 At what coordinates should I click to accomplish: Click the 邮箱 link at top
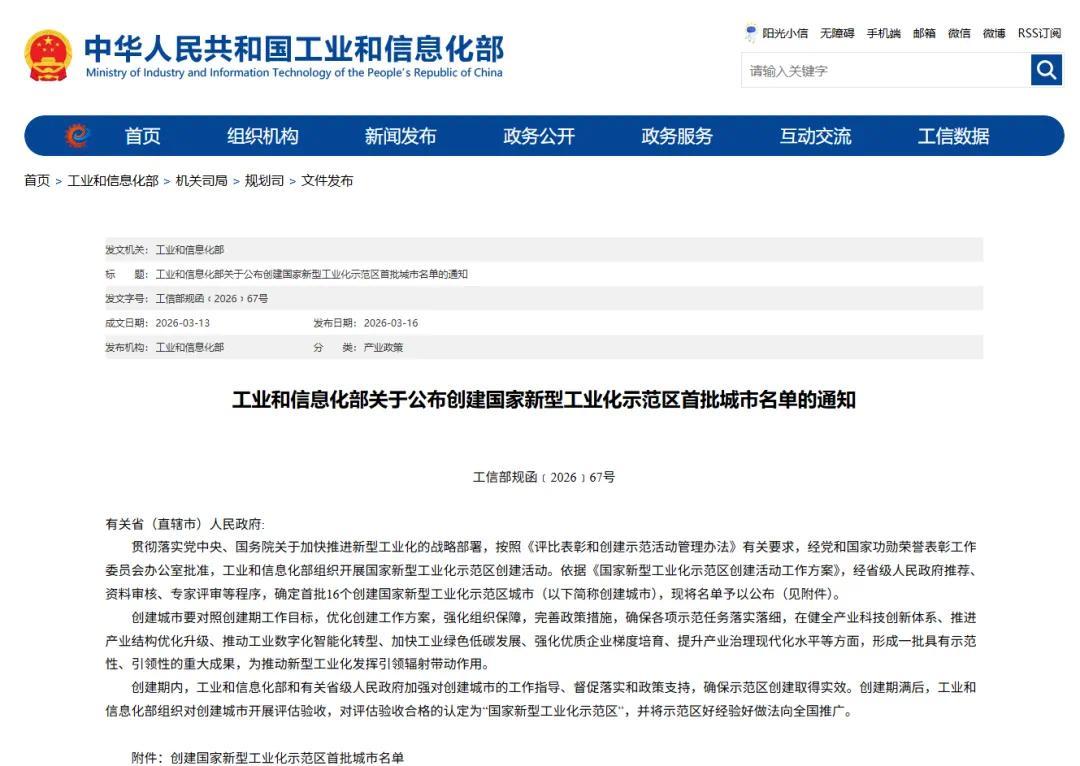pos(924,33)
